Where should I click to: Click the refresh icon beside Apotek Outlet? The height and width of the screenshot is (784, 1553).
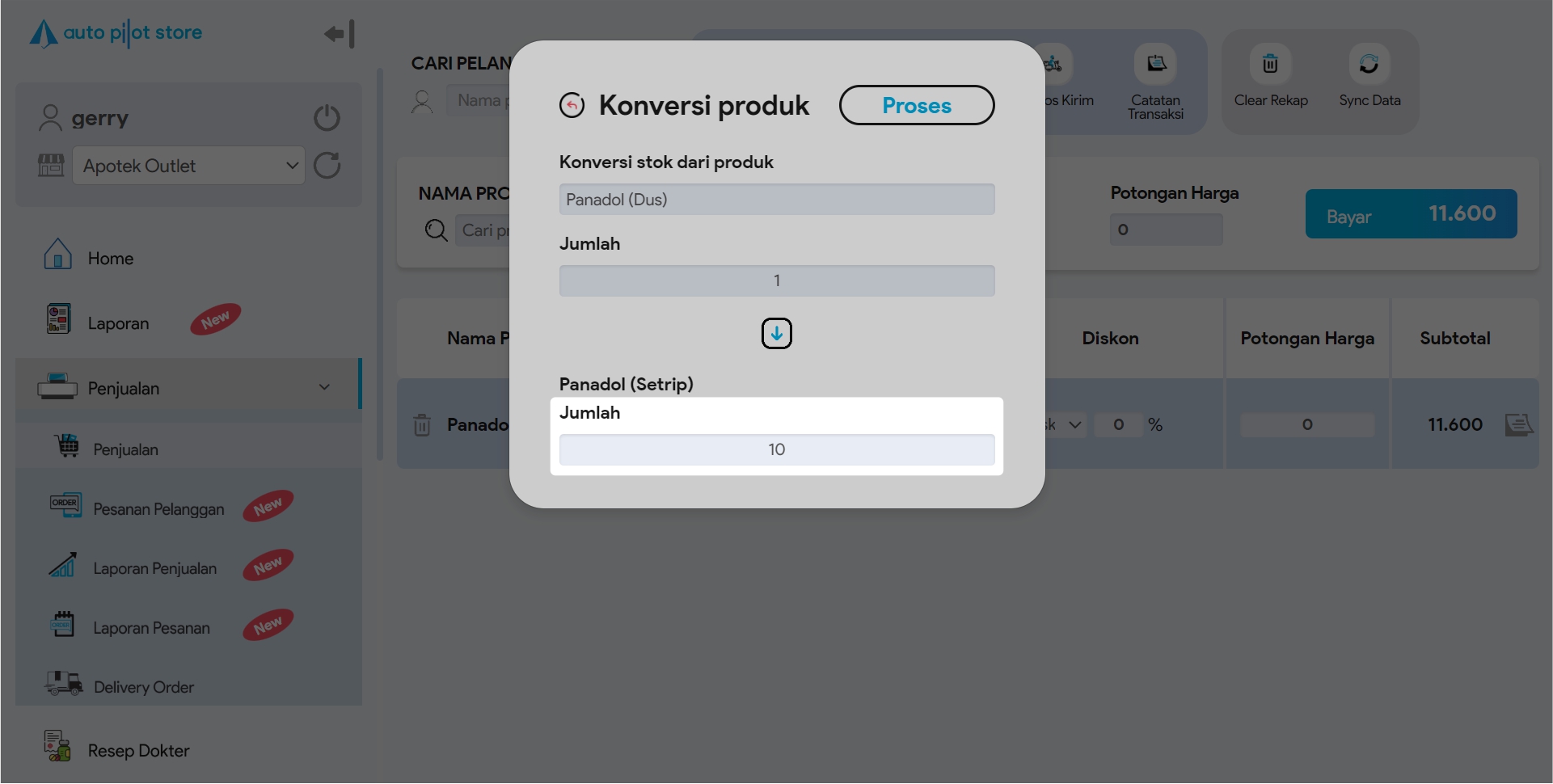pyautogui.click(x=327, y=166)
